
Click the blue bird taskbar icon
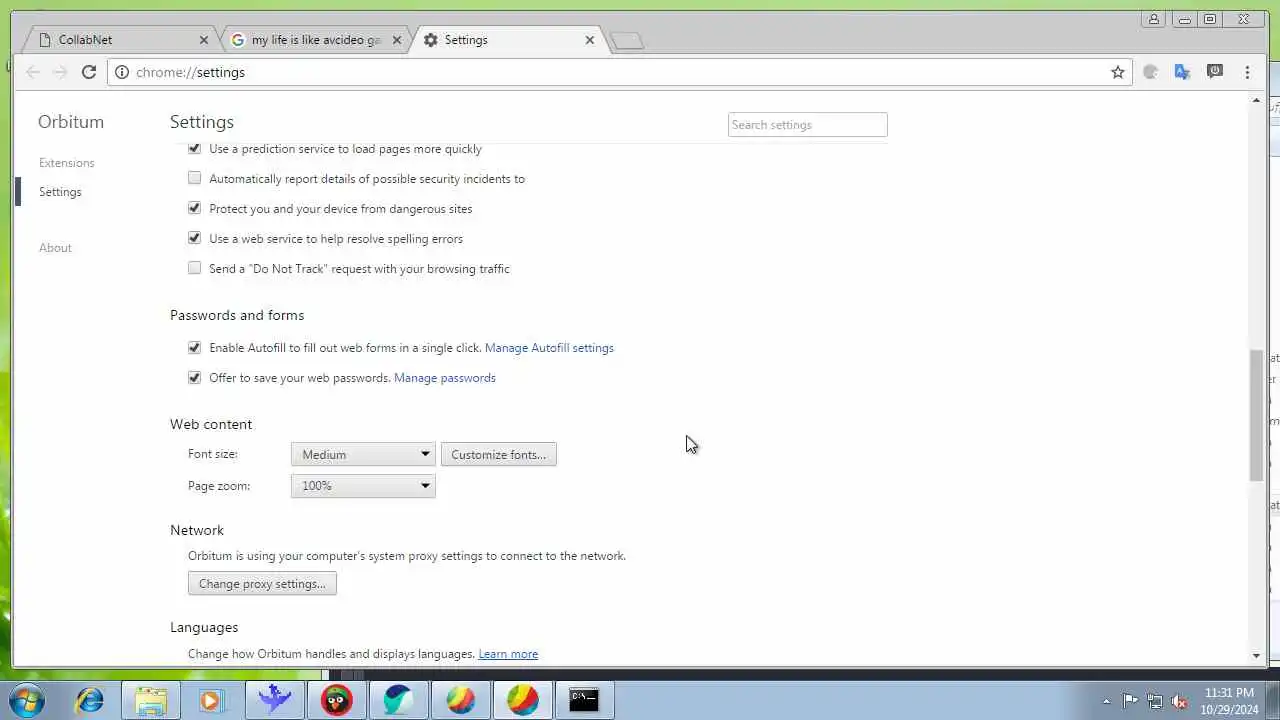point(274,700)
